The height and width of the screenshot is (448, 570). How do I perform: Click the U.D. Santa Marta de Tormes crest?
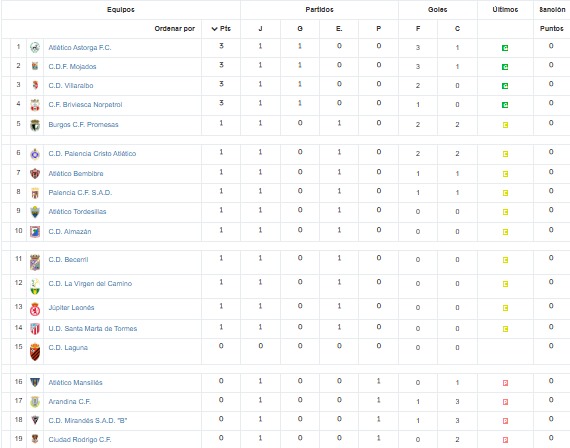pyautogui.click(x=35, y=329)
